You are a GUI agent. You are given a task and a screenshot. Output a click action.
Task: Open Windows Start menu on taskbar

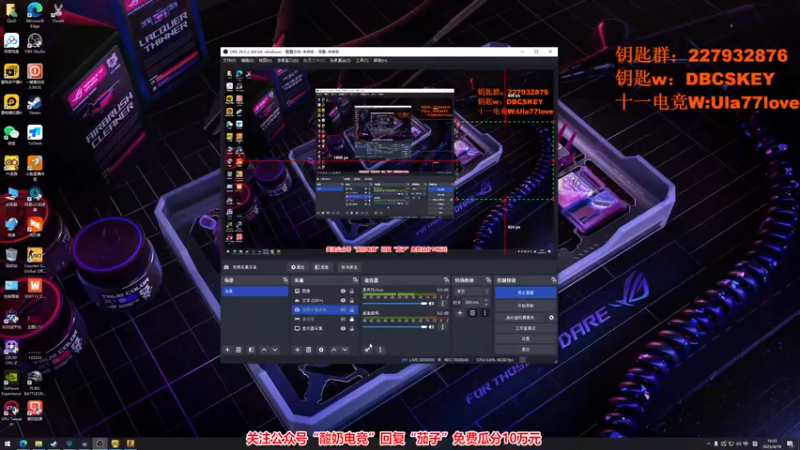tap(7, 443)
